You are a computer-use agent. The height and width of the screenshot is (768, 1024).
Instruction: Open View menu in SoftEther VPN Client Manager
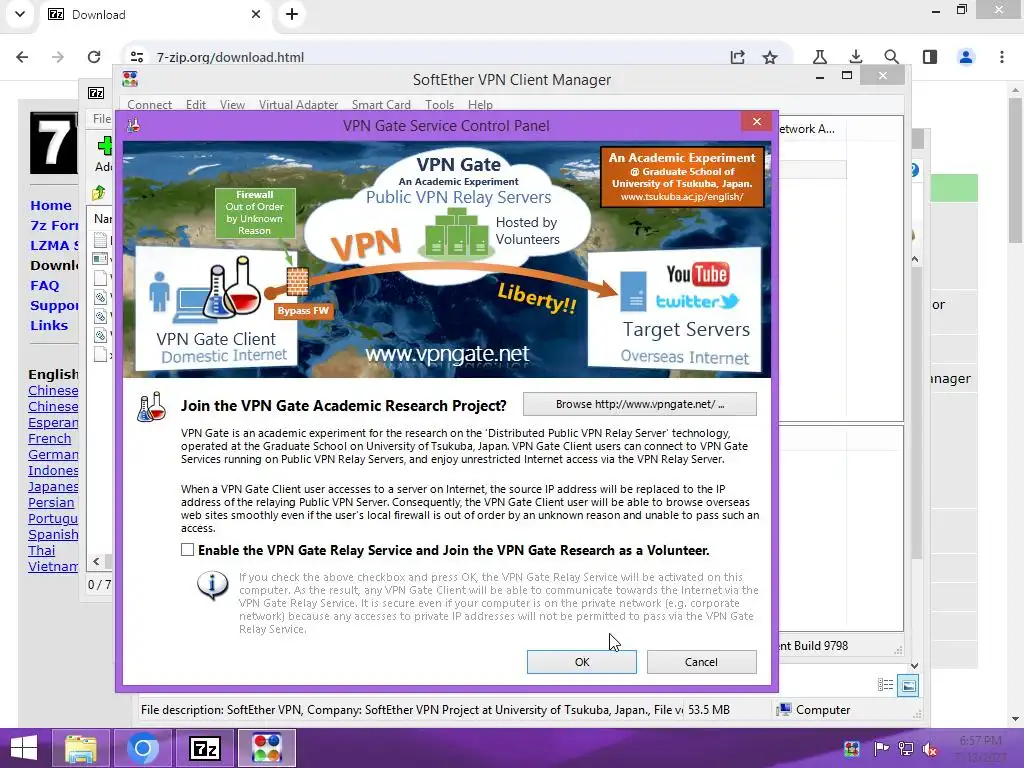tap(232, 104)
